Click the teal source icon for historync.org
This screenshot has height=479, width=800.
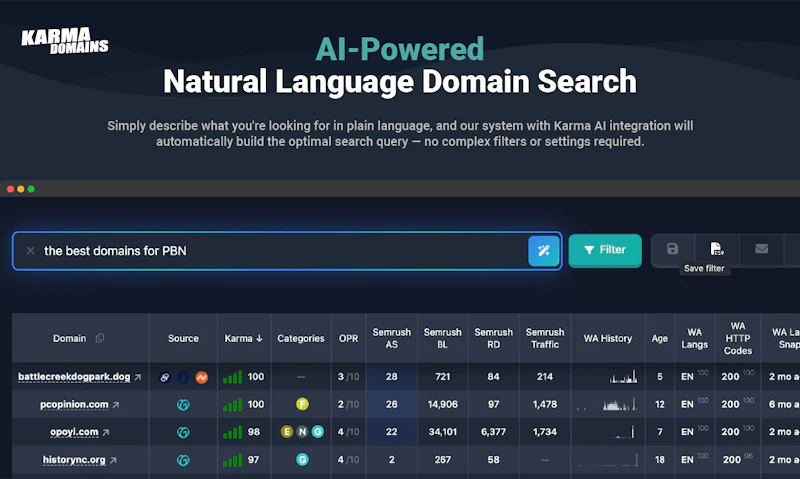[183, 460]
